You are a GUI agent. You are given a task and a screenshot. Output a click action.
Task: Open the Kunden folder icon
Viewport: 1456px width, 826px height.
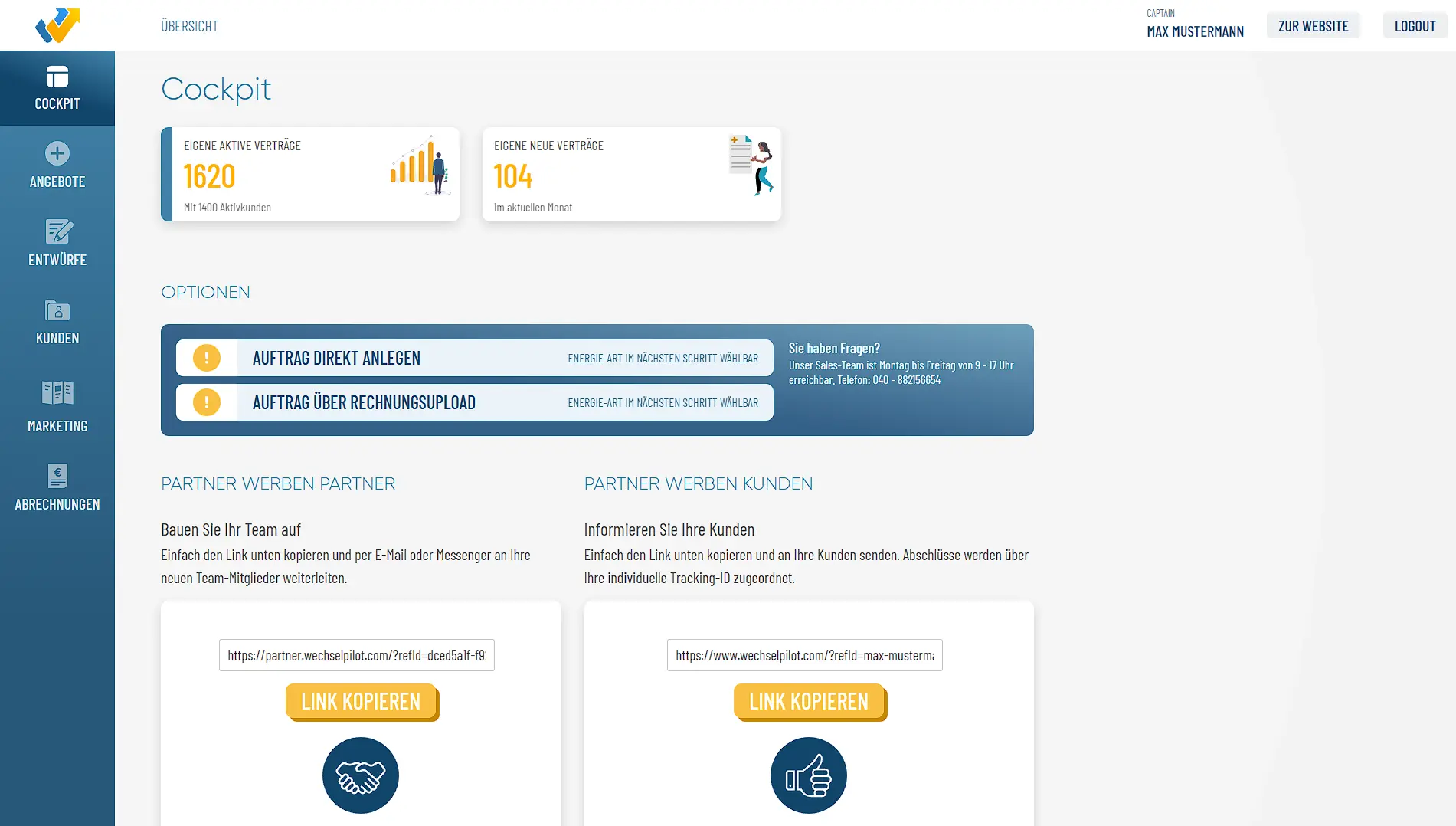coord(57,310)
